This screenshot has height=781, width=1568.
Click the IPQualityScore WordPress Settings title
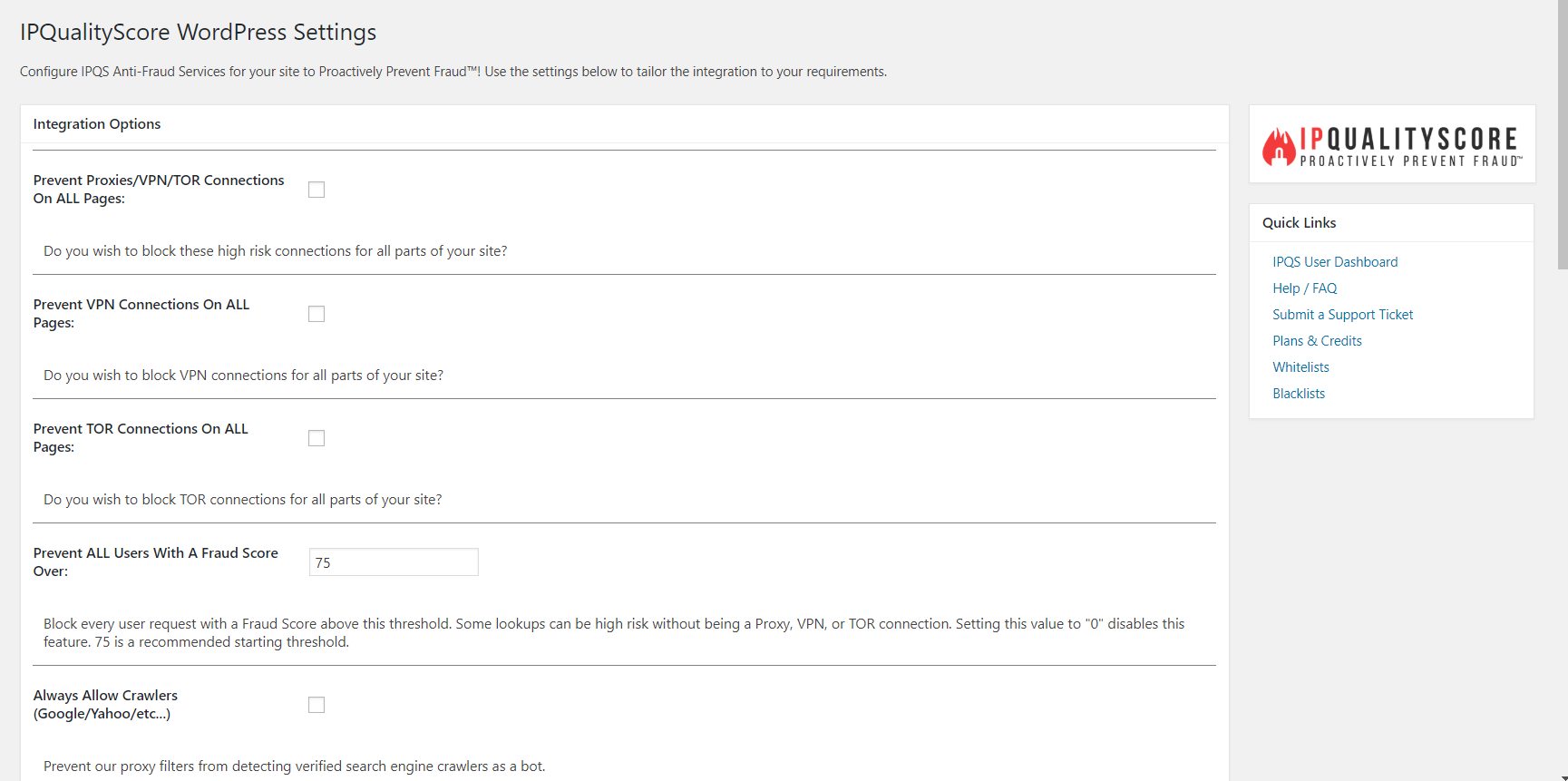coord(198,32)
